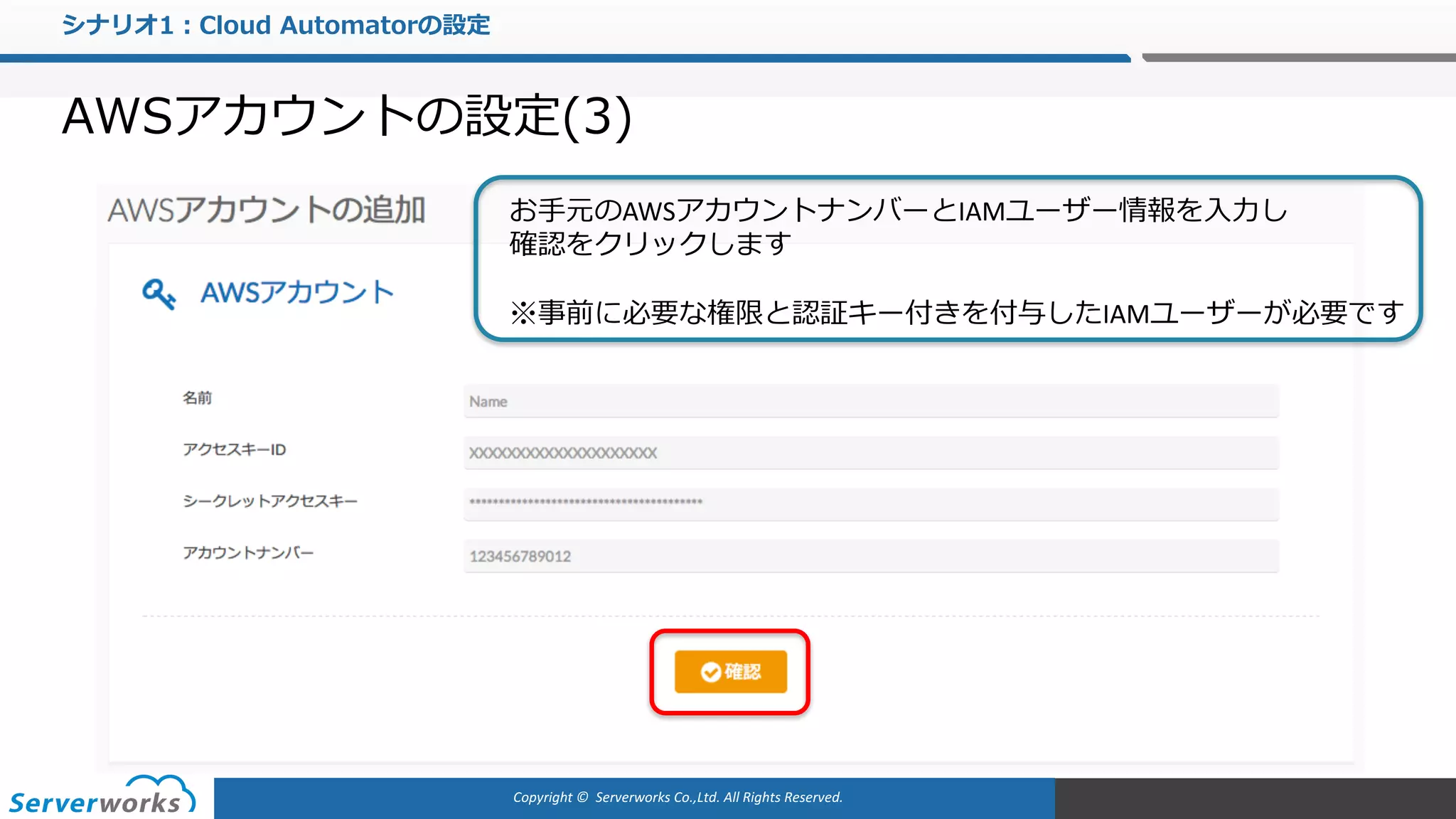Click the AWSアカウント section title
The height and width of the screenshot is (819, 1456).
coord(297,292)
